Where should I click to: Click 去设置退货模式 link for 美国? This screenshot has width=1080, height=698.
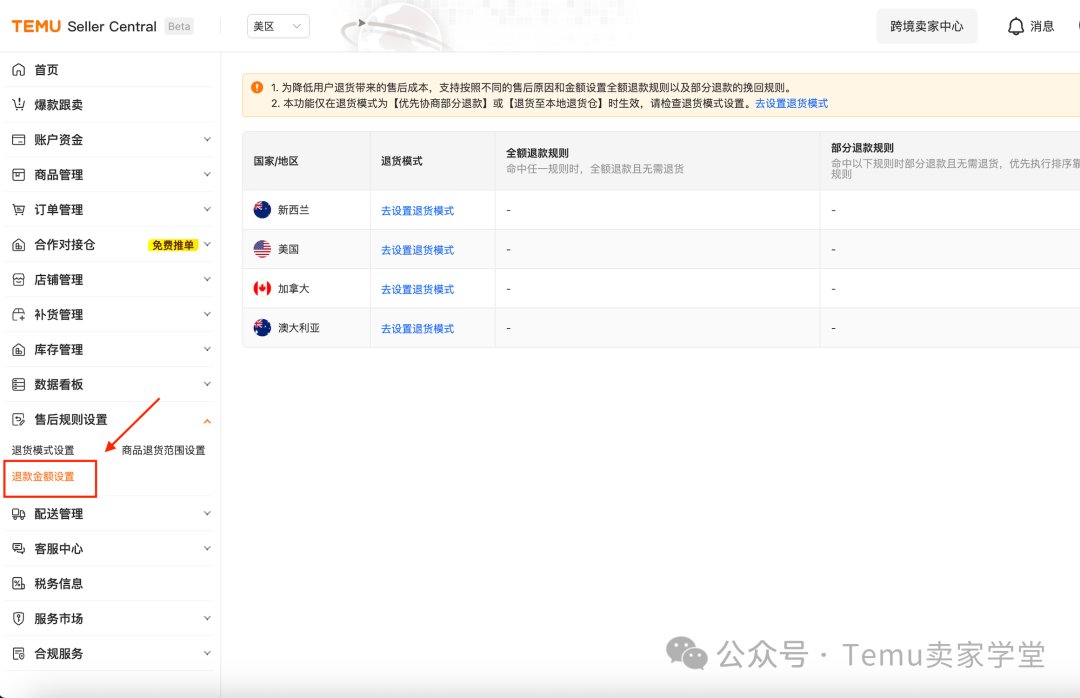click(x=417, y=250)
